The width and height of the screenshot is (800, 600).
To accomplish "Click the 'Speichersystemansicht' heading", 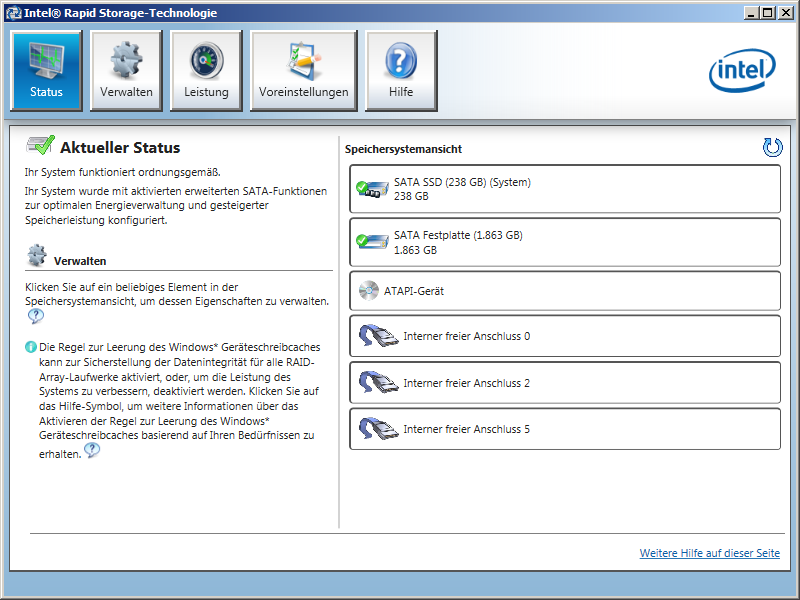I will point(403,149).
